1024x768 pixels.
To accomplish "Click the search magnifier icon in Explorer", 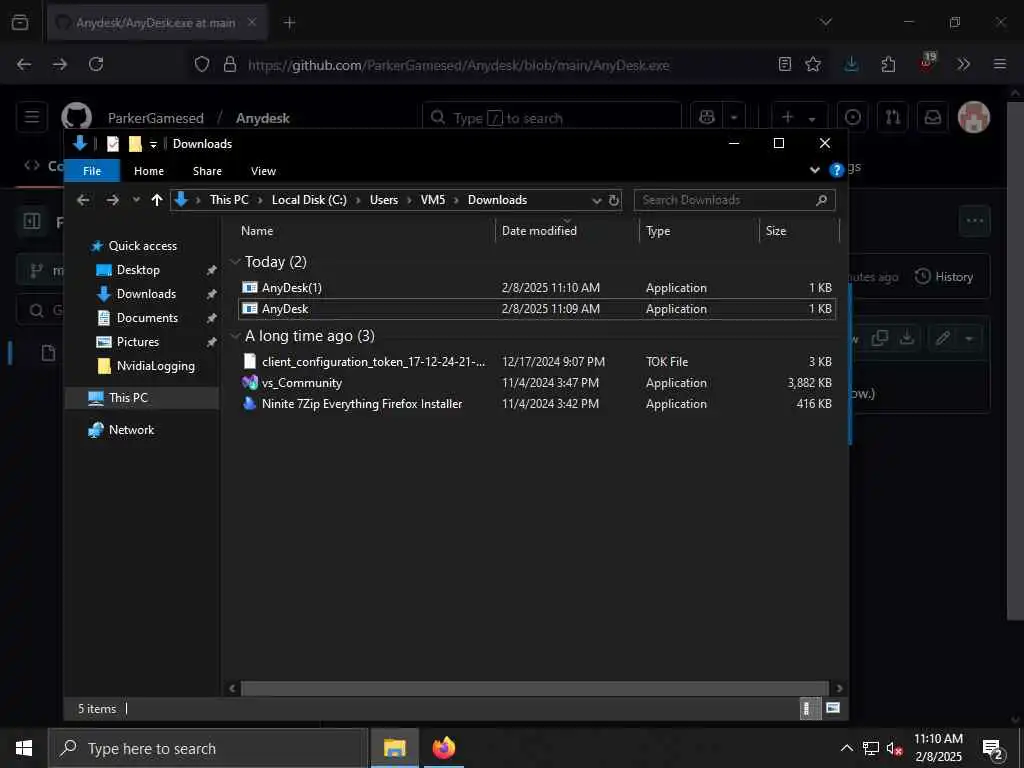I will [x=822, y=200].
